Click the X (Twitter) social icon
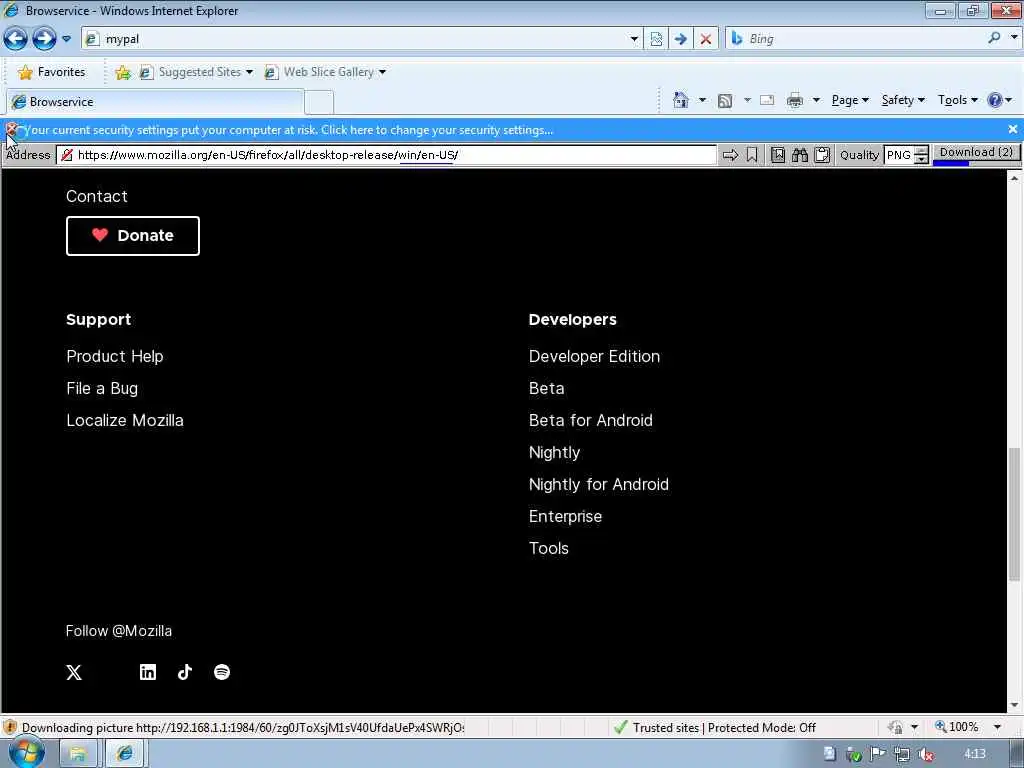The height and width of the screenshot is (768, 1024). point(74,673)
